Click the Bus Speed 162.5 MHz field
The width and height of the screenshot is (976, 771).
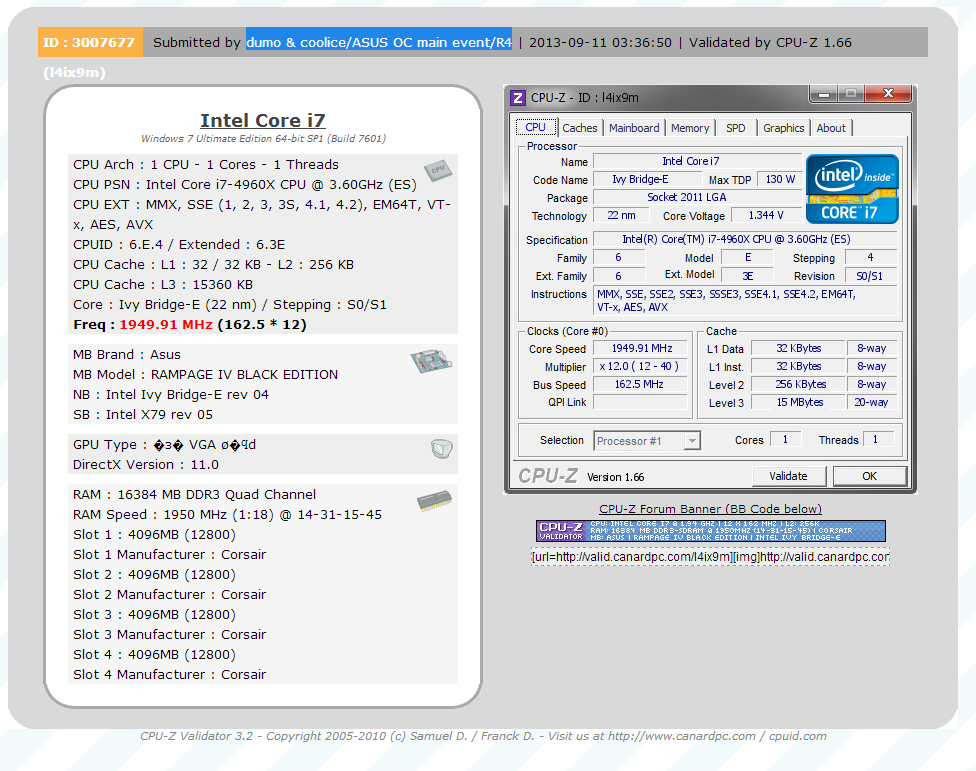(641, 385)
